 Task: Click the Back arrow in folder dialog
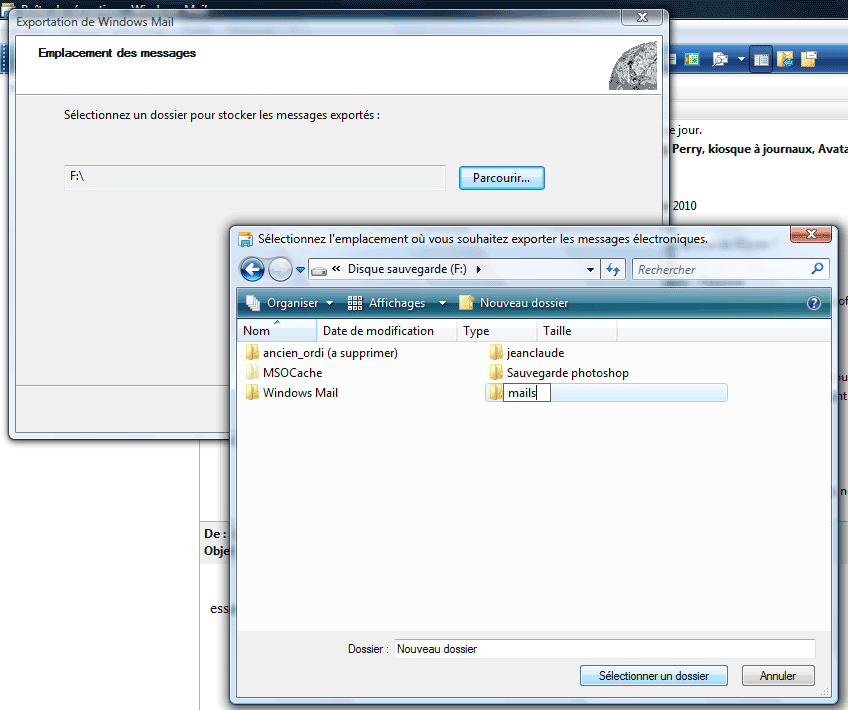point(252,269)
